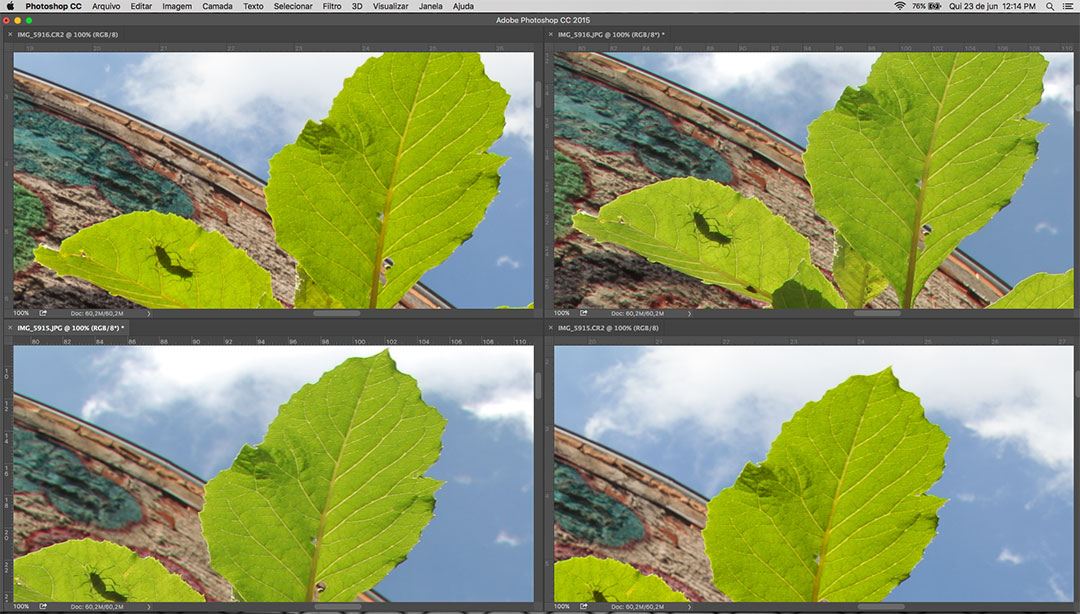The height and width of the screenshot is (614, 1080).
Task: Click horizontal scrollbar in IMG_5916.CR2 window
Action: coord(336,313)
